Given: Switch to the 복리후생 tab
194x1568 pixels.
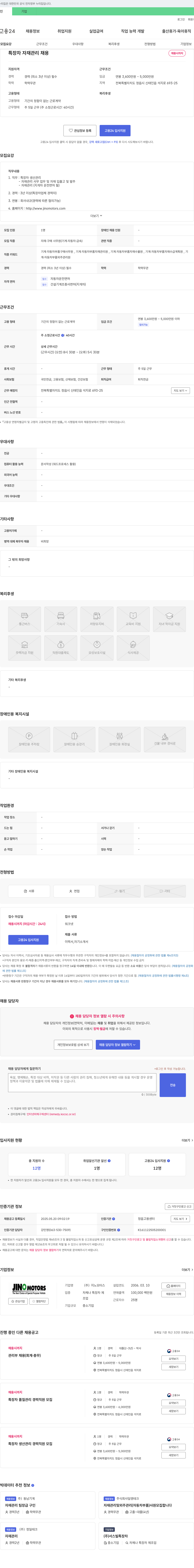Looking at the screenshot, I should pos(114,44).
